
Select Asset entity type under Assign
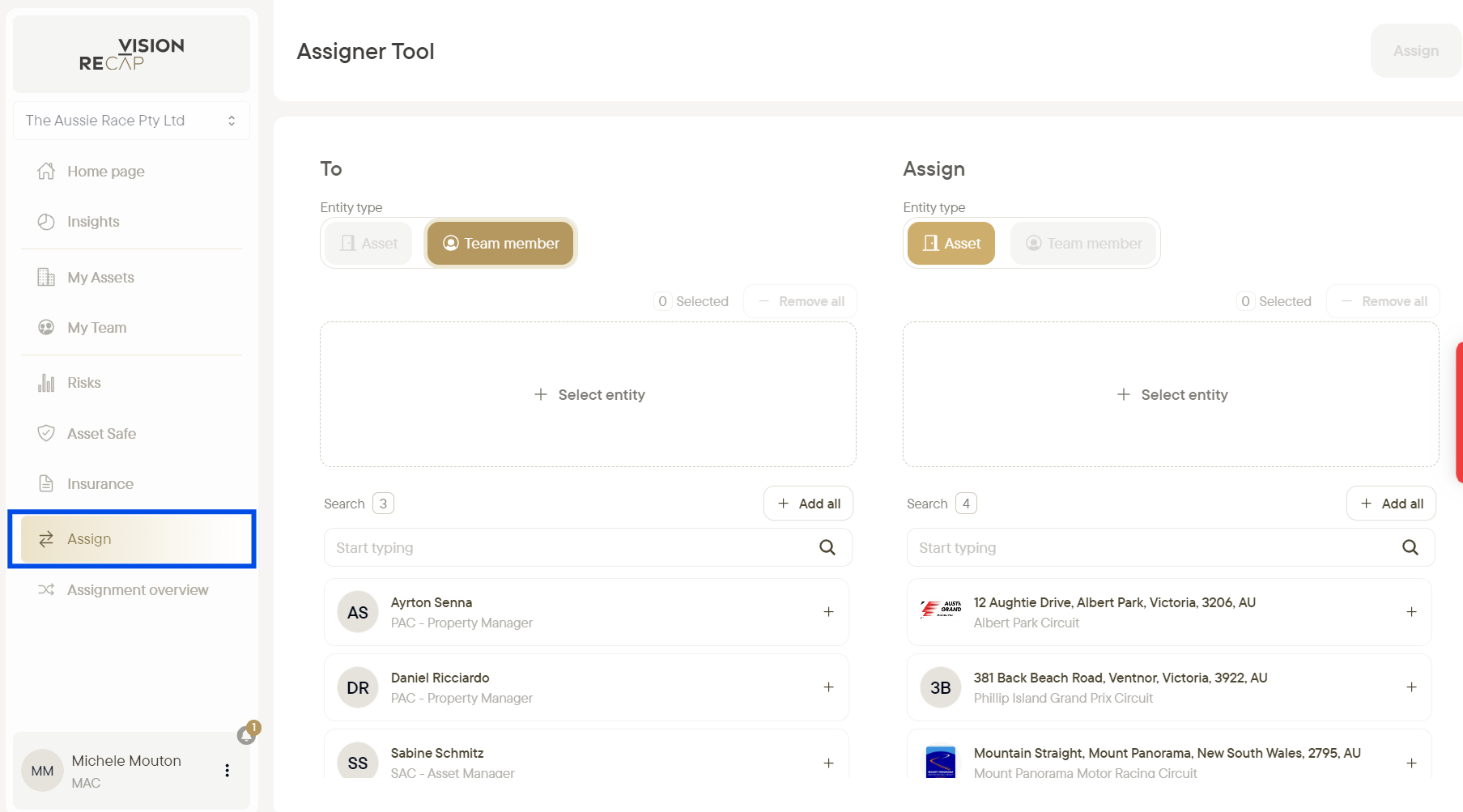click(x=951, y=243)
